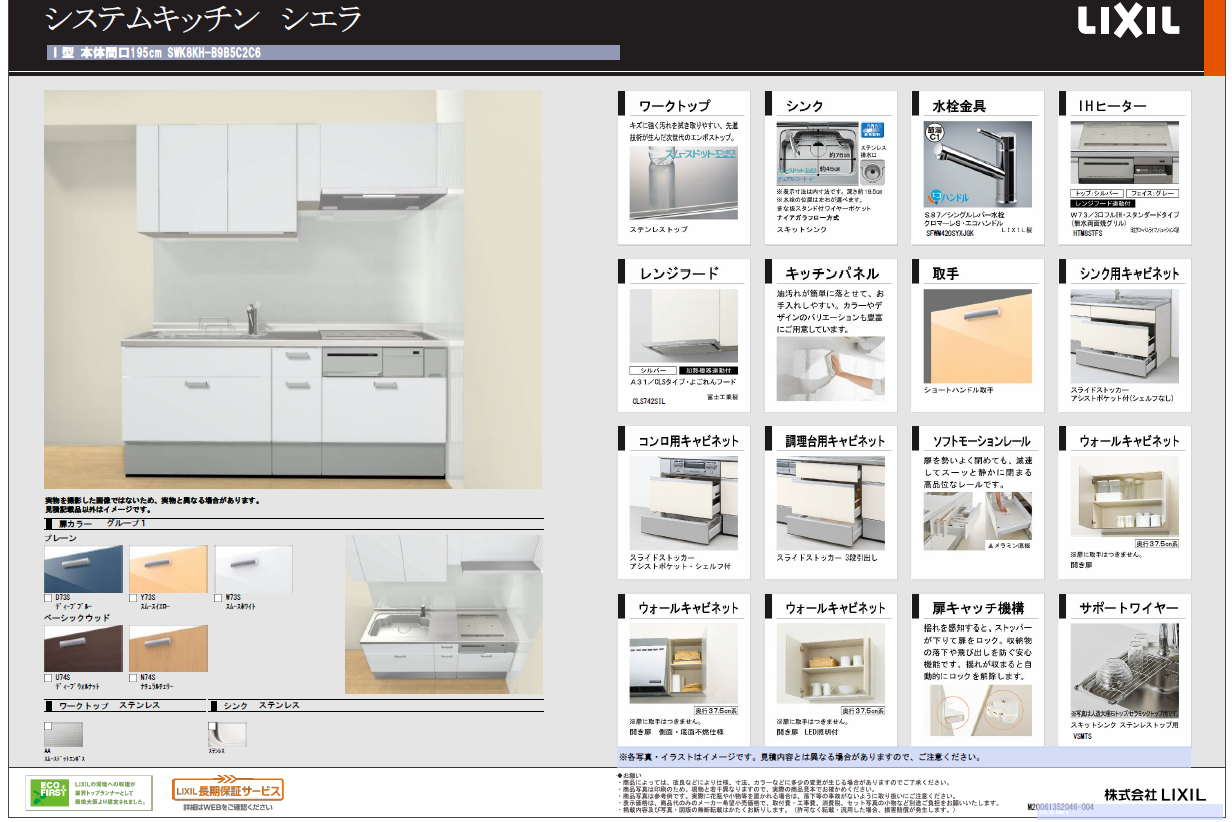The height and width of the screenshot is (822, 1232).
Task: View the 水栓金具 faucet photo
Action: click(x=978, y=164)
